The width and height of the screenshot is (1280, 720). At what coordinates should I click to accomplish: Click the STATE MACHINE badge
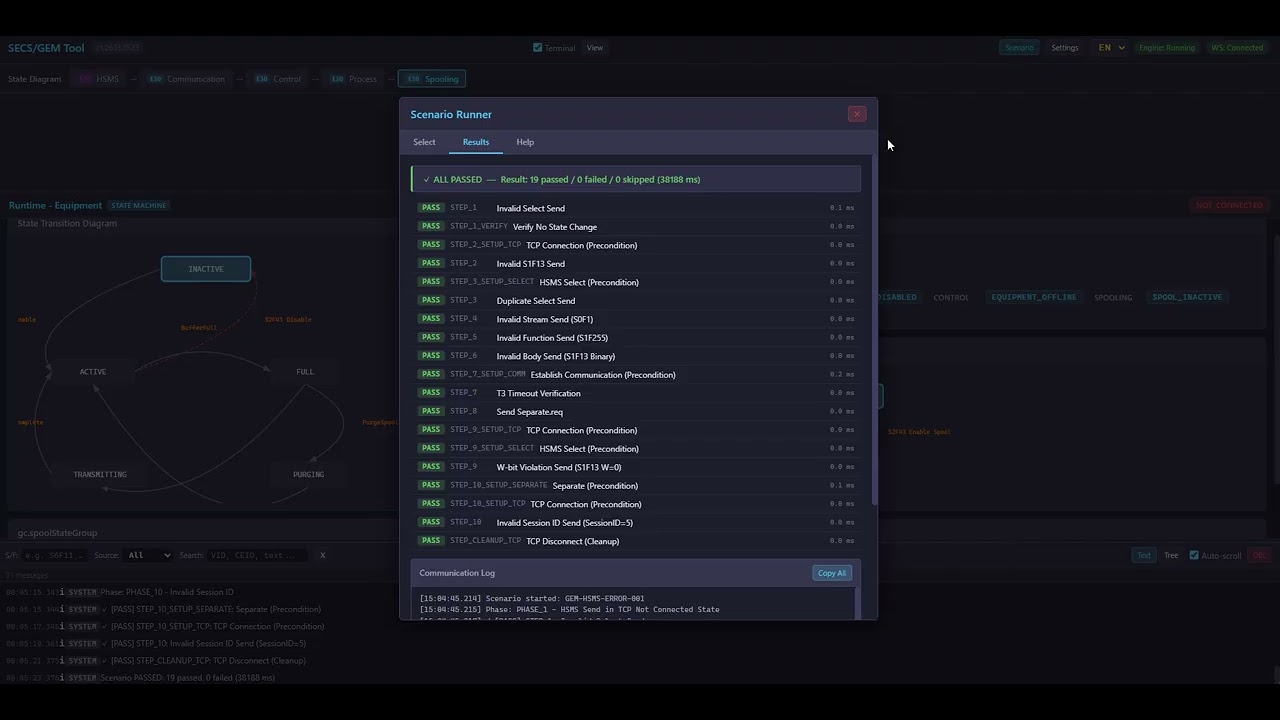coord(139,205)
